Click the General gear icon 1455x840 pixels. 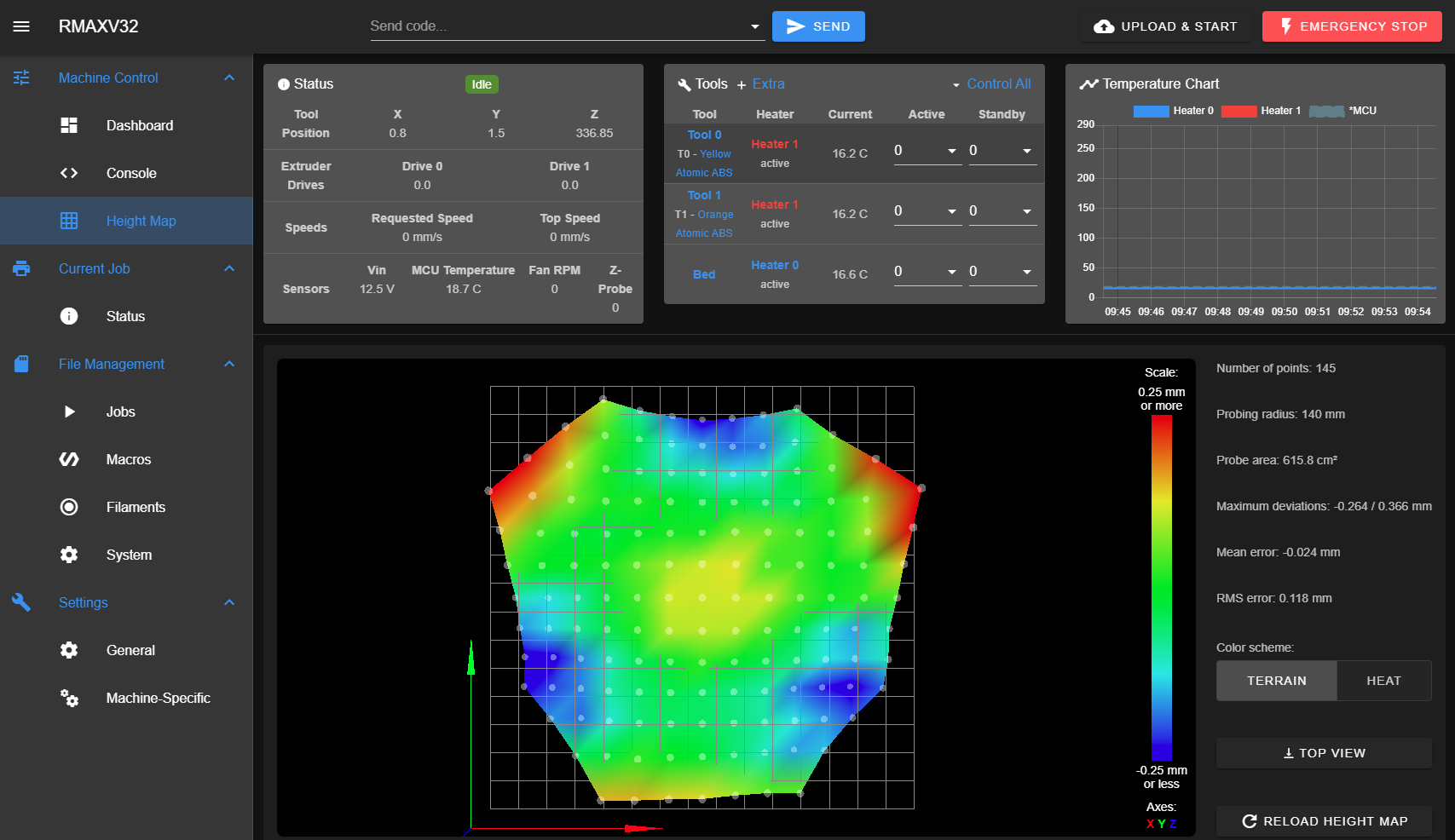click(x=69, y=650)
